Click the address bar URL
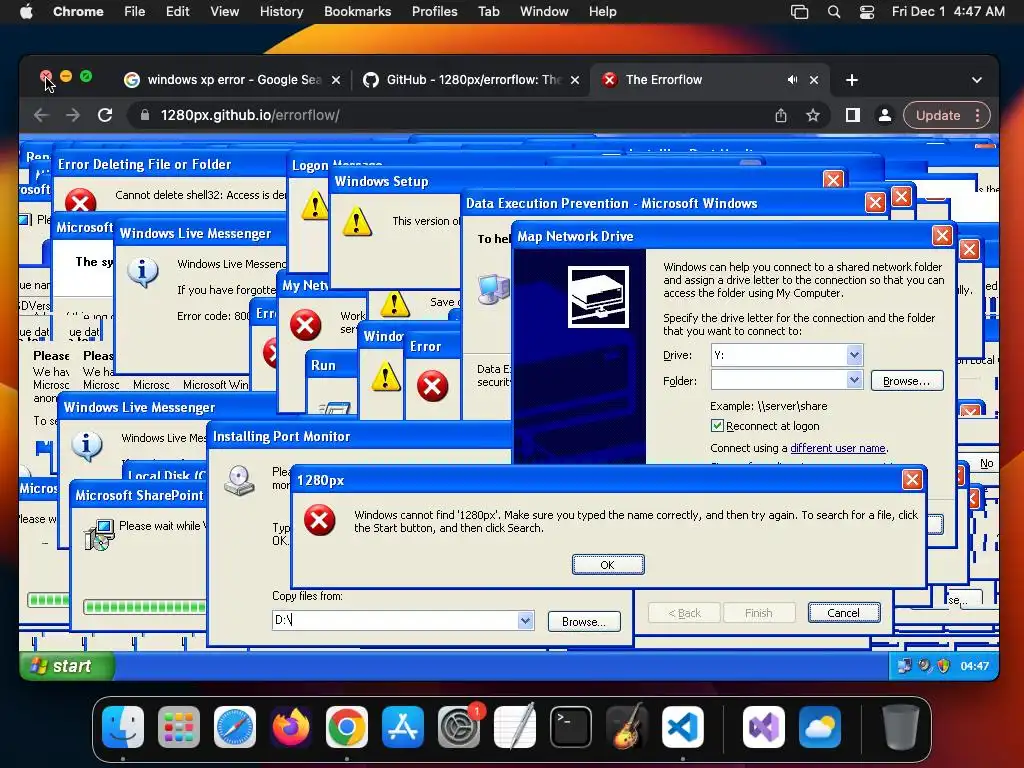Image resolution: width=1024 pixels, height=768 pixels. point(249,115)
